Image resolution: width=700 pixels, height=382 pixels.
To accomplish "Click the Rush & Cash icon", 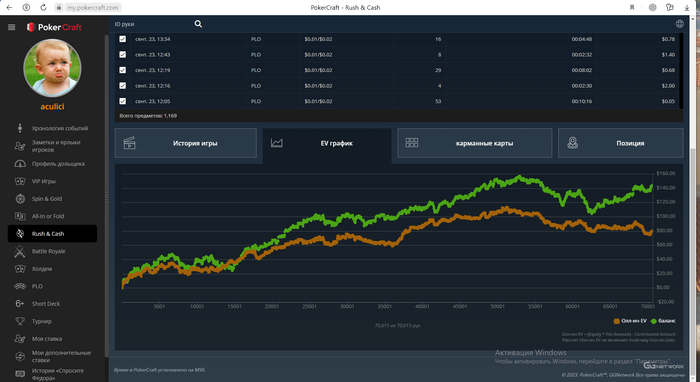I will (20, 233).
